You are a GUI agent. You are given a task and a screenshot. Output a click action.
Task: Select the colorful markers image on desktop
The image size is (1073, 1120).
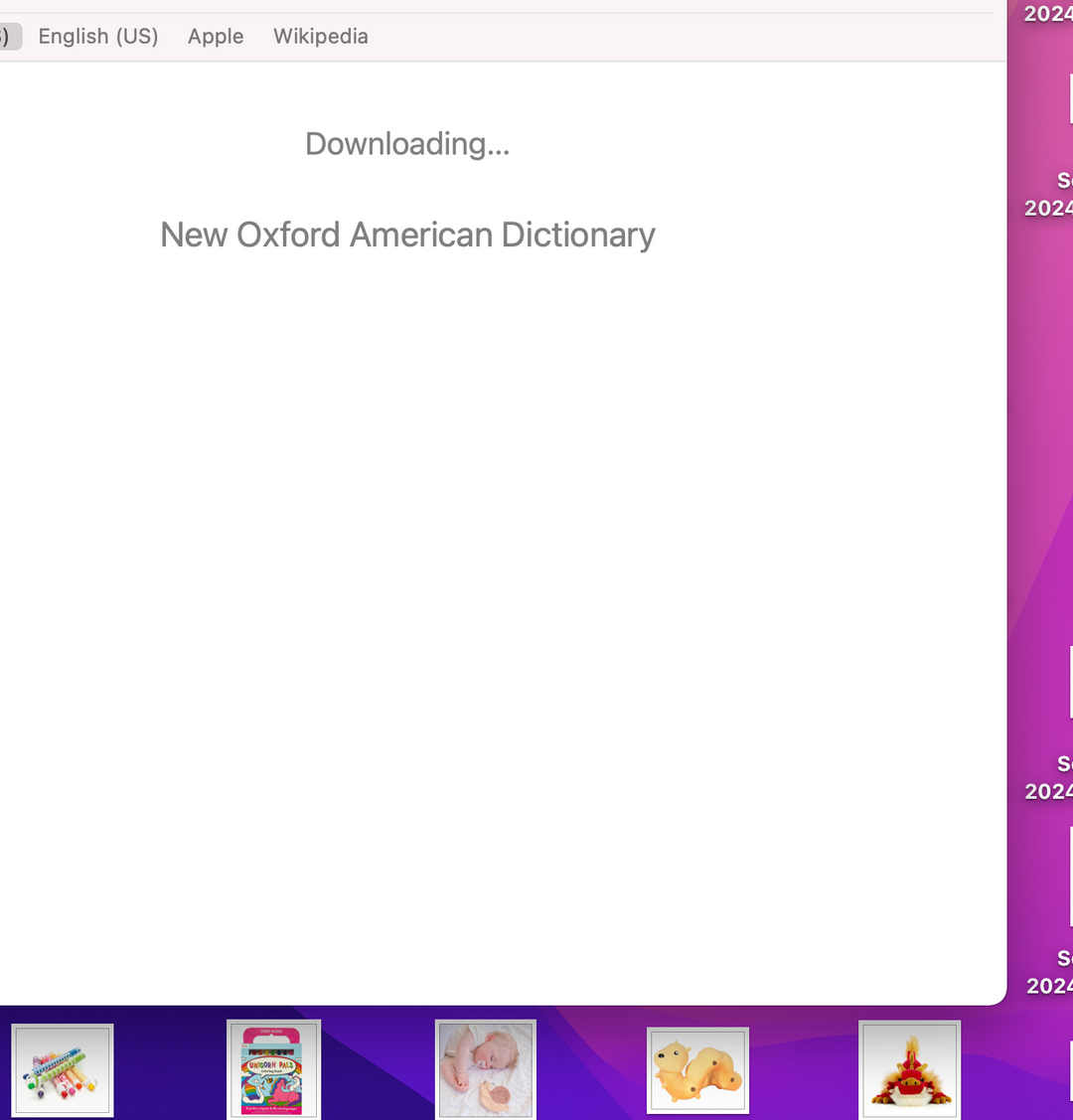pyautogui.click(x=63, y=1070)
